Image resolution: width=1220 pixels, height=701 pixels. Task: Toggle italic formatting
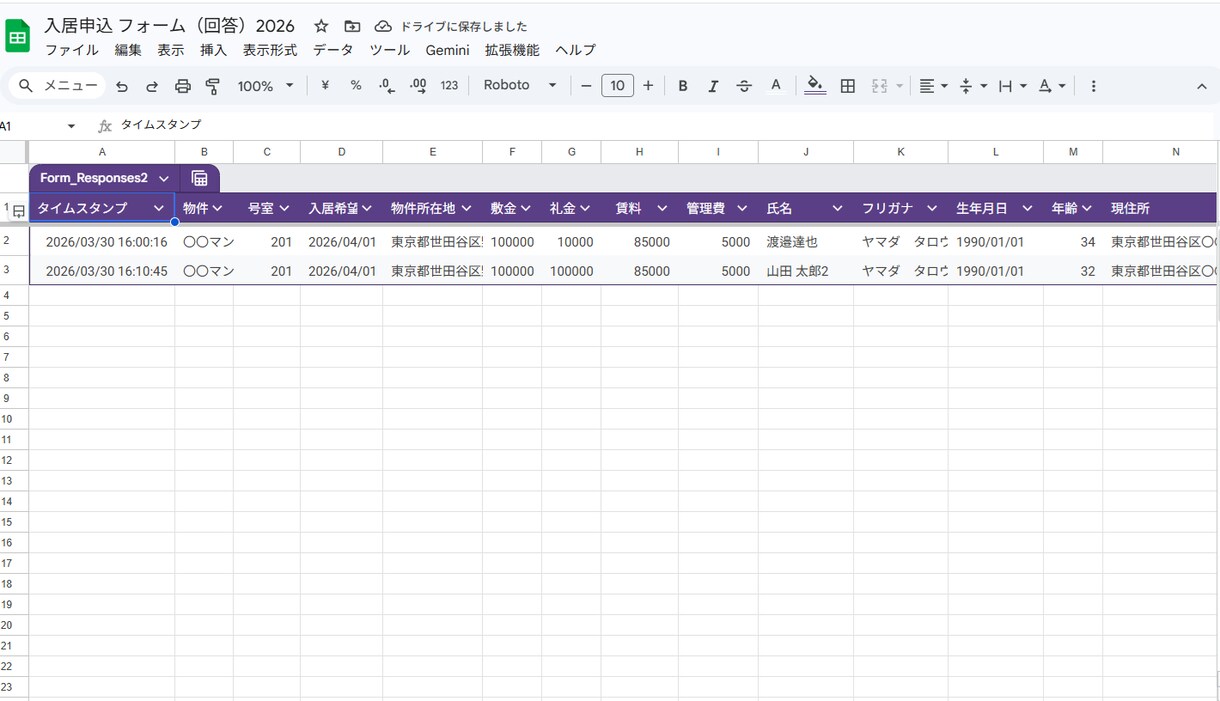click(x=713, y=86)
